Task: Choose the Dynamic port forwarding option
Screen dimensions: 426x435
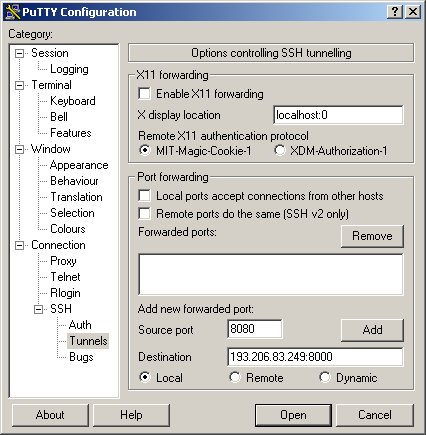Action: [325, 377]
